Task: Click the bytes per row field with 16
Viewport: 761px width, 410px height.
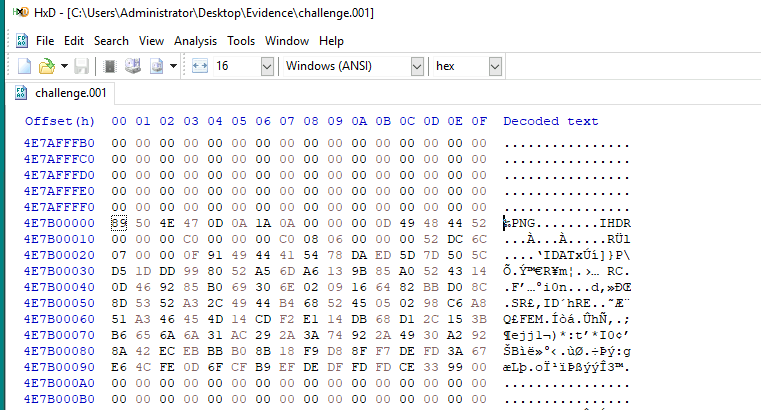Action: click(x=237, y=66)
